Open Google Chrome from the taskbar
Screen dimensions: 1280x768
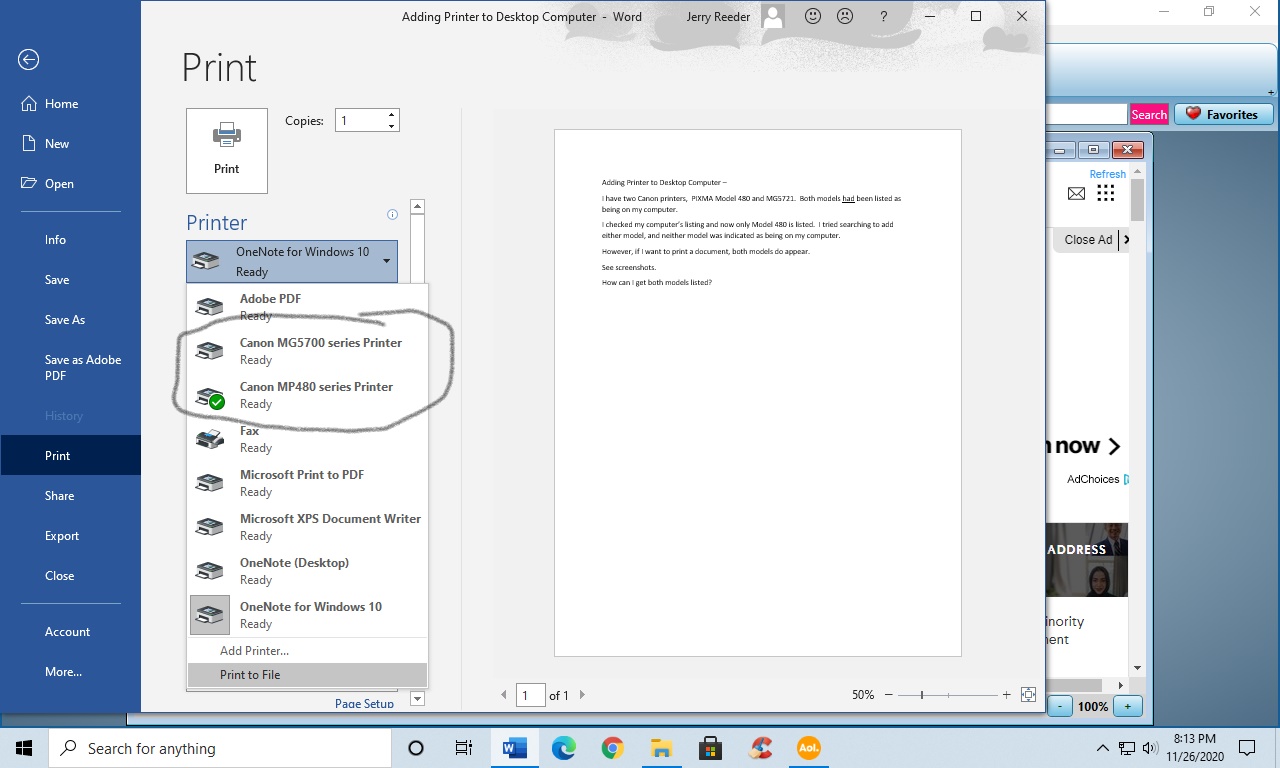pos(613,748)
